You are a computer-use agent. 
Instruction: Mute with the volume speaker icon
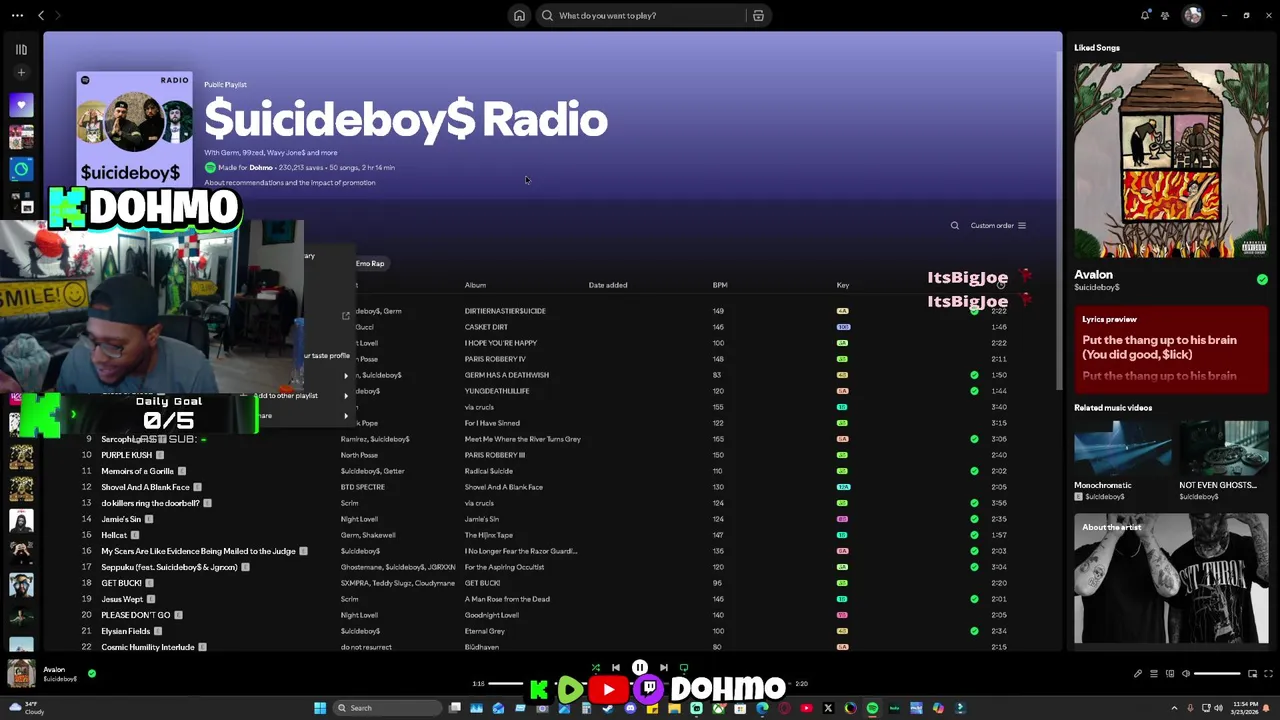coord(1185,673)
